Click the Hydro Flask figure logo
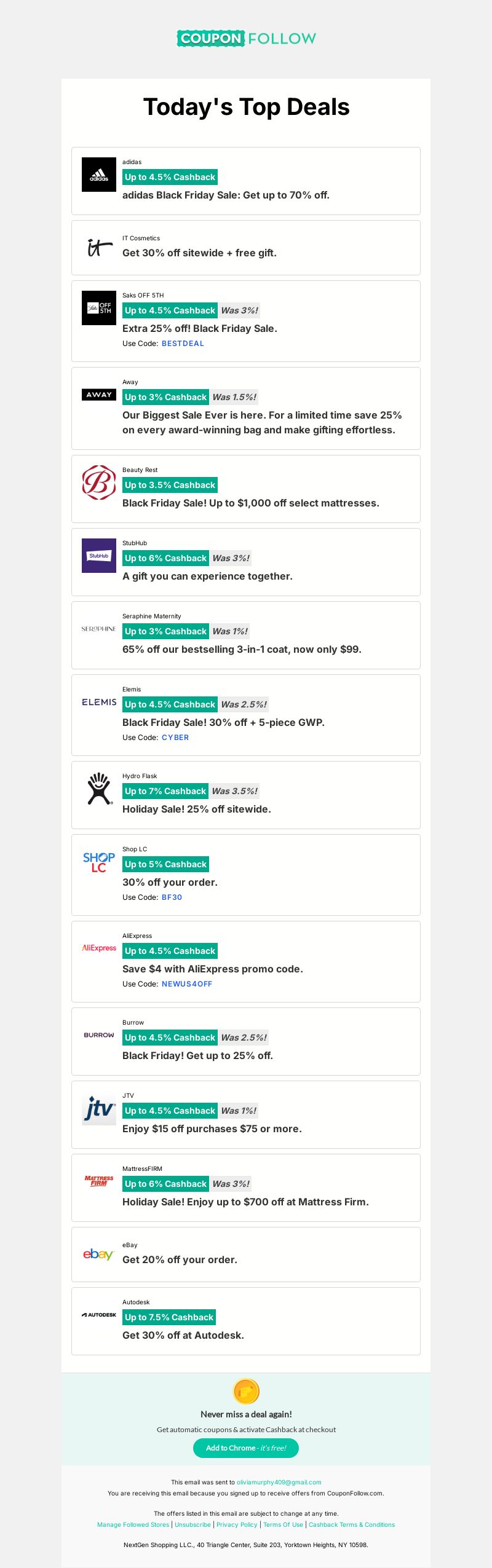 tap(99, 789)
